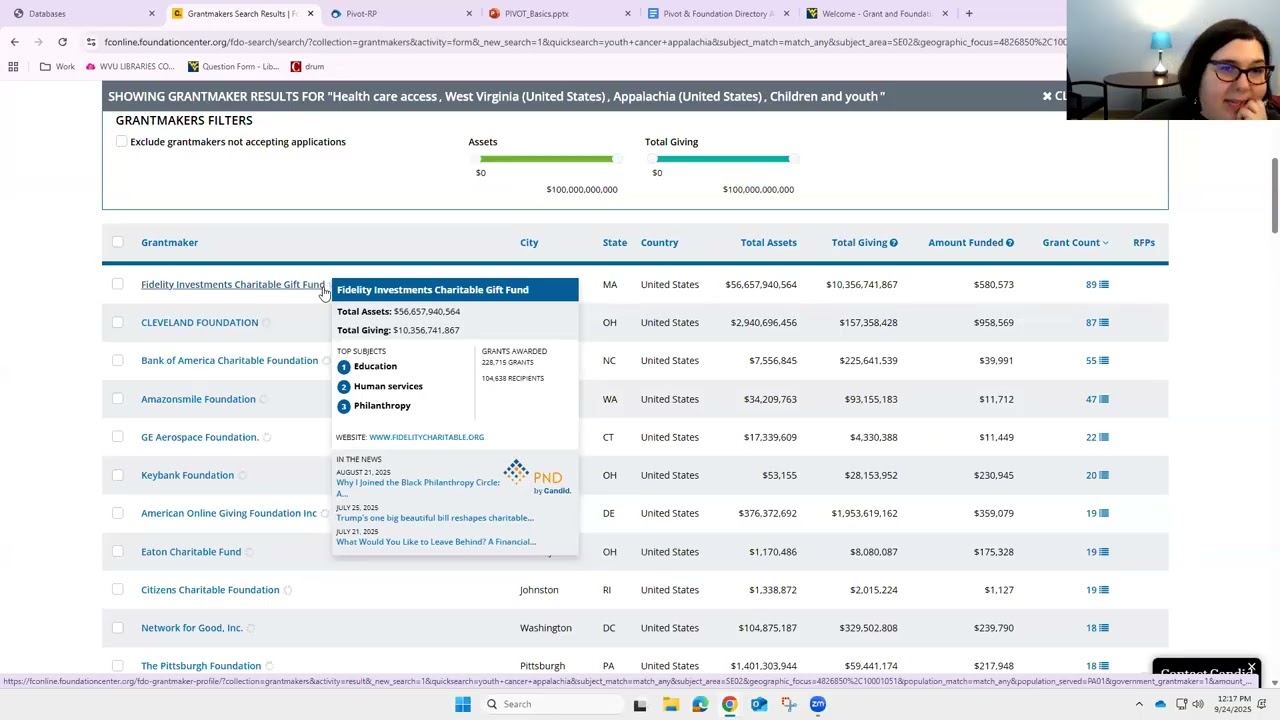Image resolution: width=1280 pixels, height=720 pixels.
Task: Select Fidelity Investments Charitable Gift Fund checkbox
Action: point(117,285)
